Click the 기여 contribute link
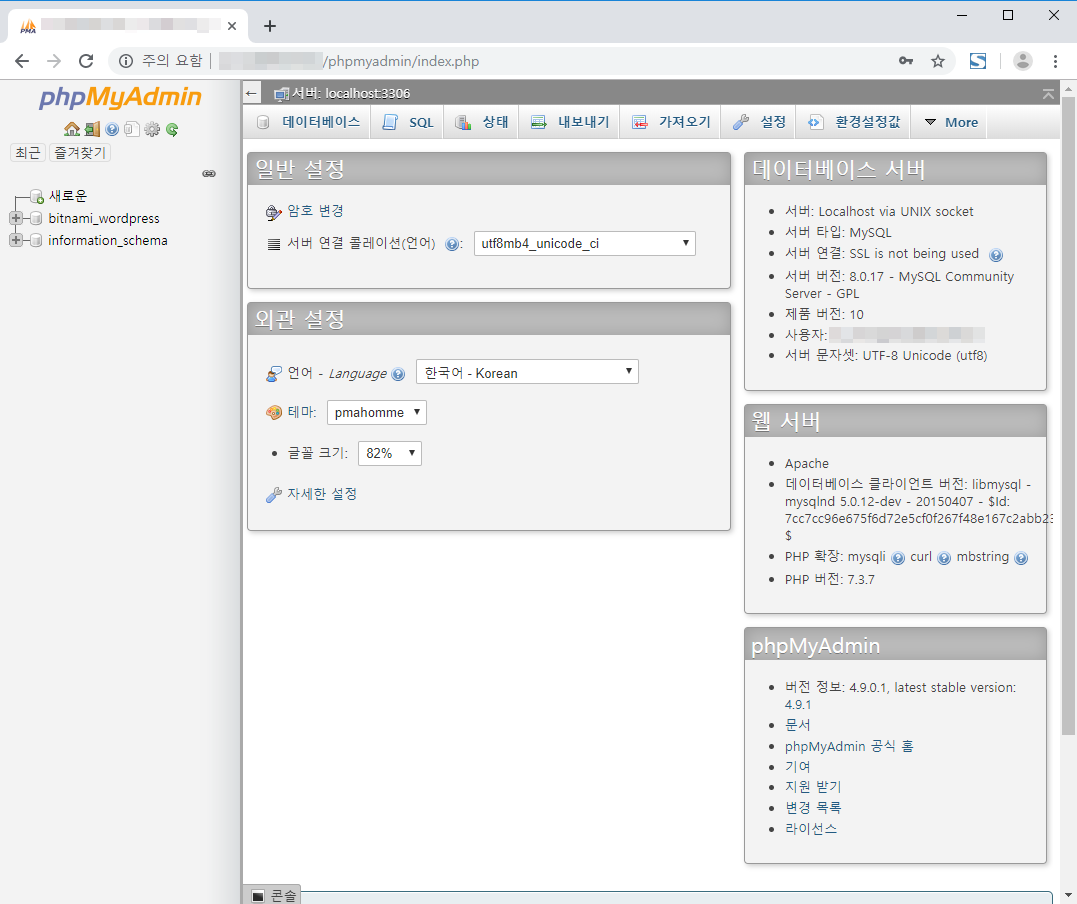1077x904 pixels. [x=798, y=767]
